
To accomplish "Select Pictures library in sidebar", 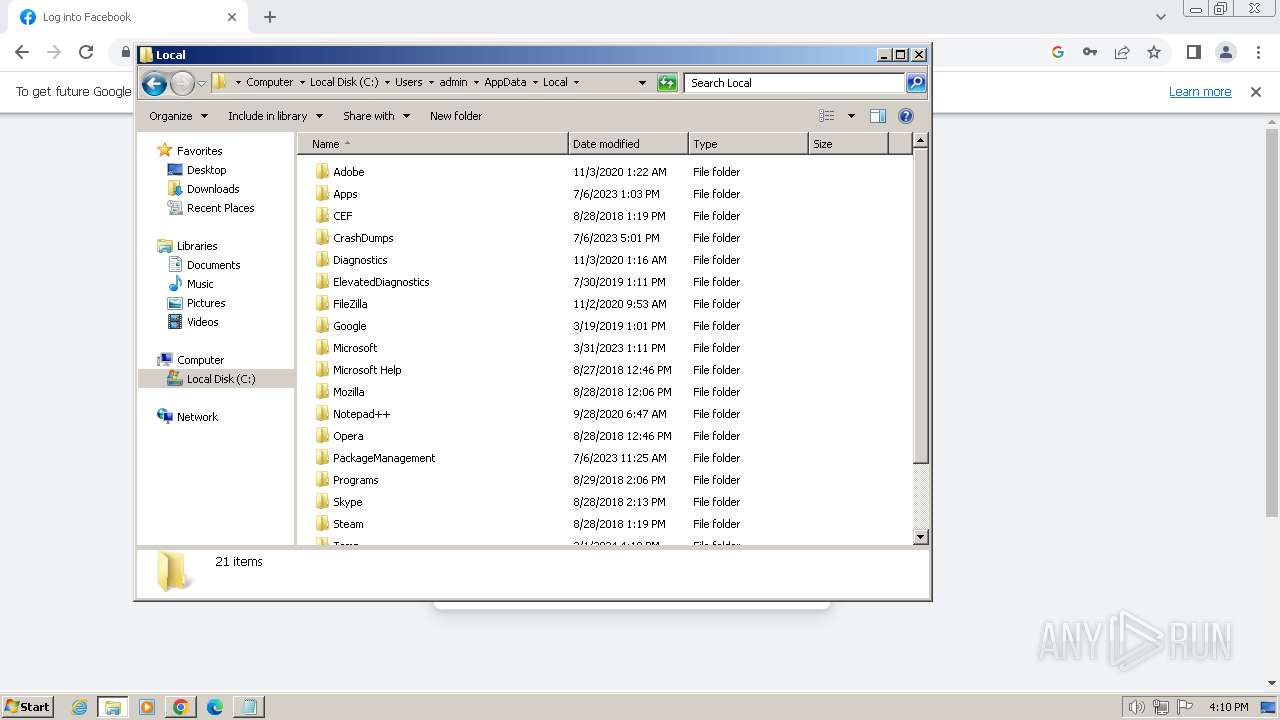I will coord(206,303).
